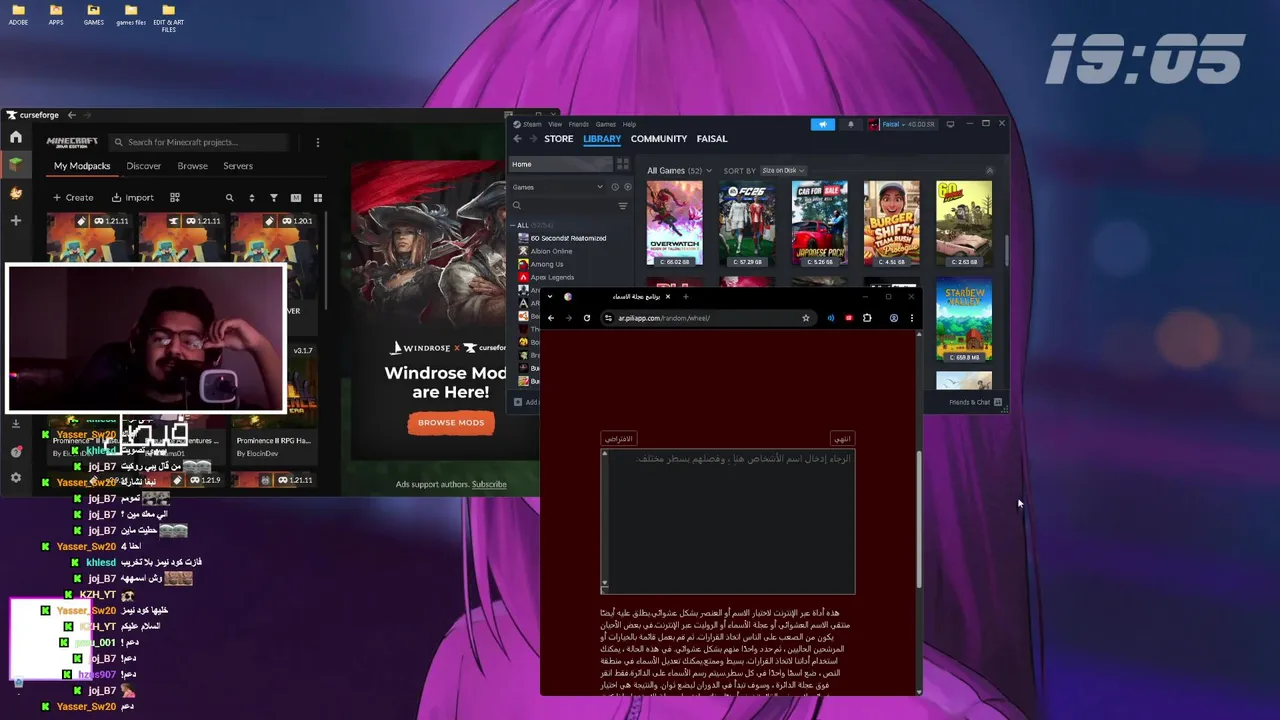Open the GAMES folder on the desktop
The height and width of the screenshot is (720, 1280).
pyautogui.click(x=93, y=15)
